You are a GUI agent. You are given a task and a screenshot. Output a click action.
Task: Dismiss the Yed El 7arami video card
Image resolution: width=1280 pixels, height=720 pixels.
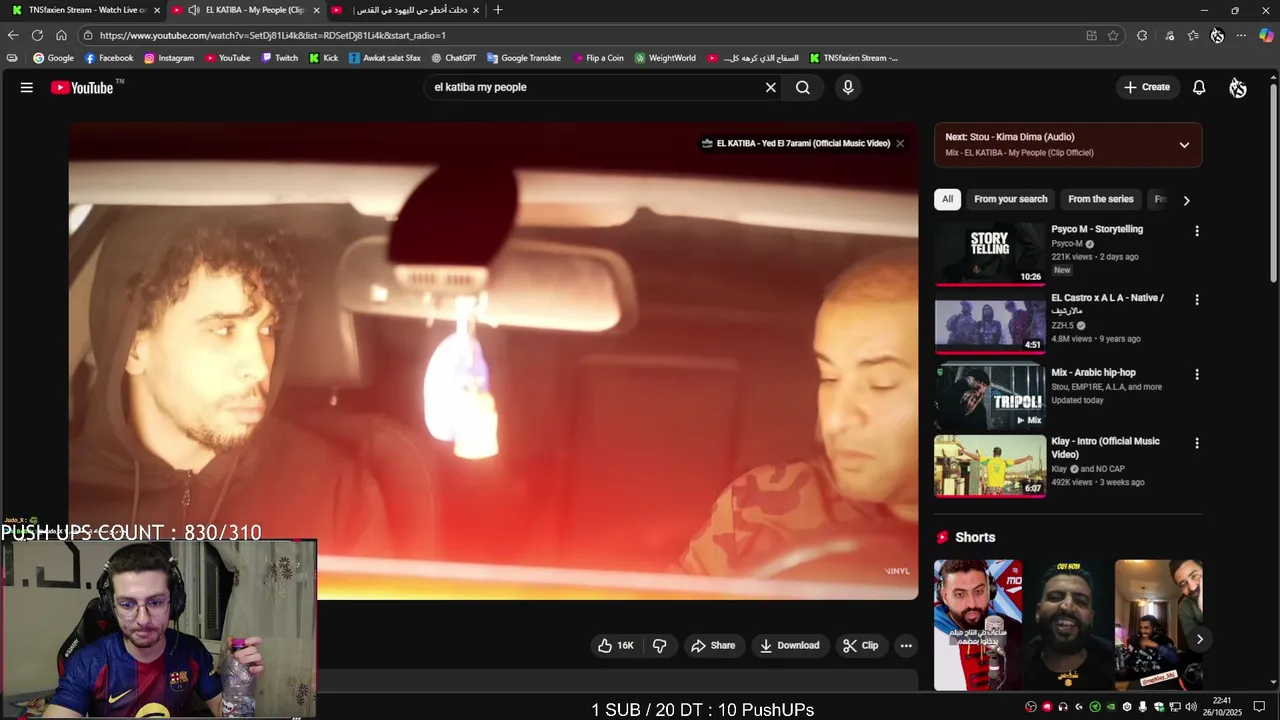(900, 143)
